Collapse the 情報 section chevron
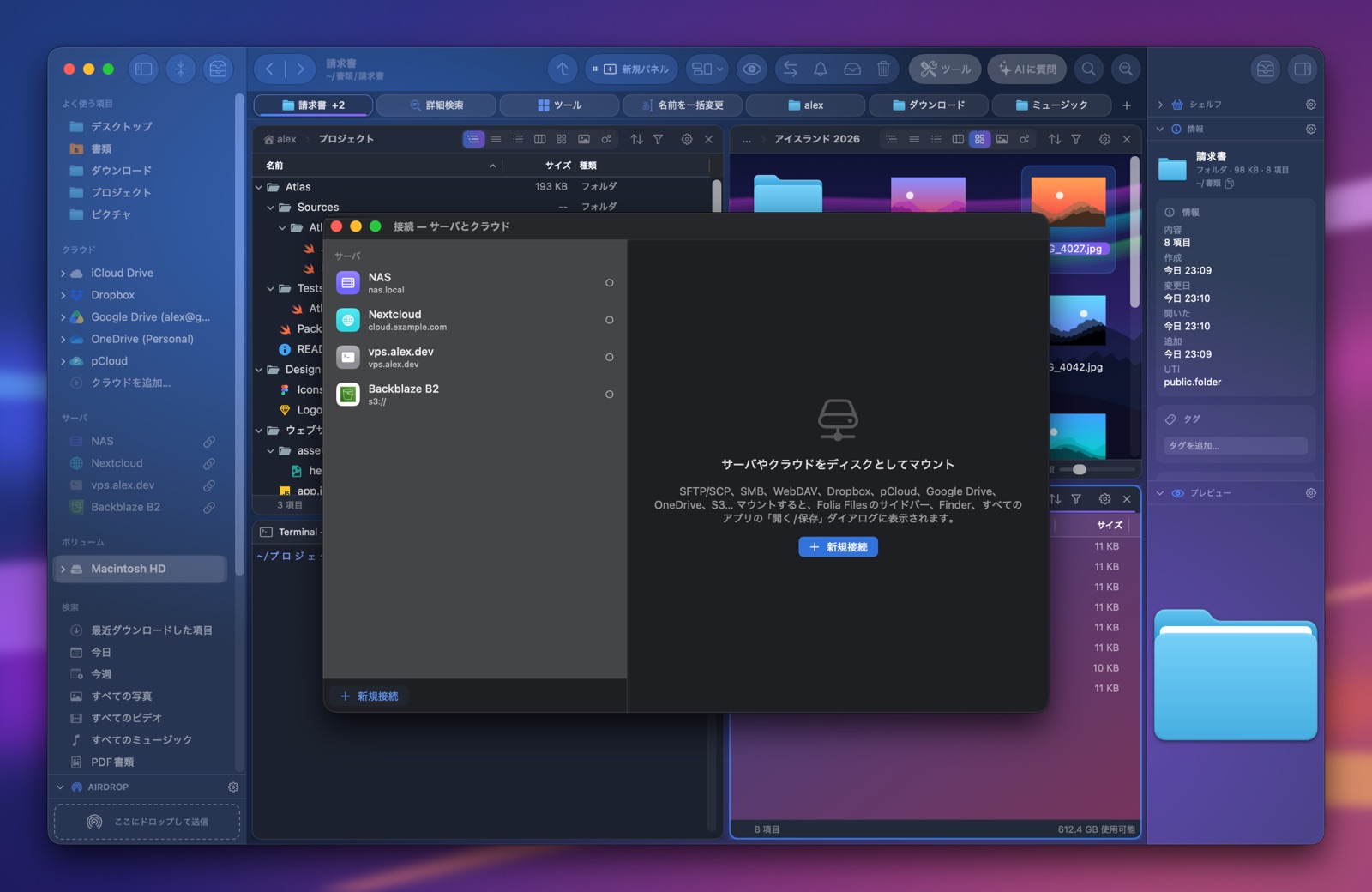The height and width of the screenshot is (892, 1372). [1160, 130]
